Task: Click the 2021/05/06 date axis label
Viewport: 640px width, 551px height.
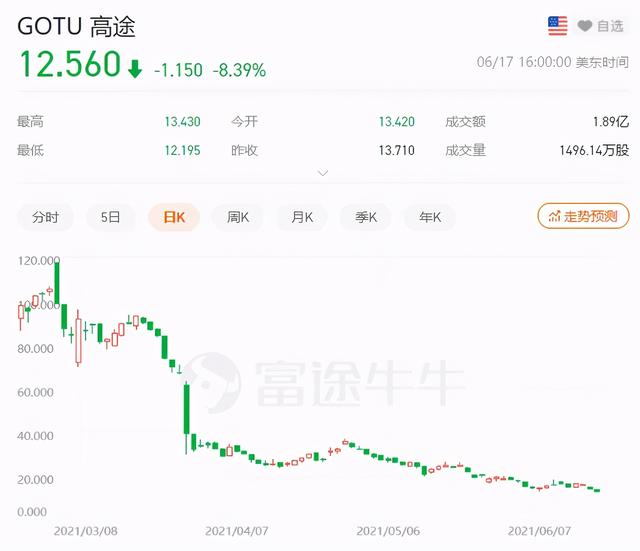Action: tap(388, 531)
